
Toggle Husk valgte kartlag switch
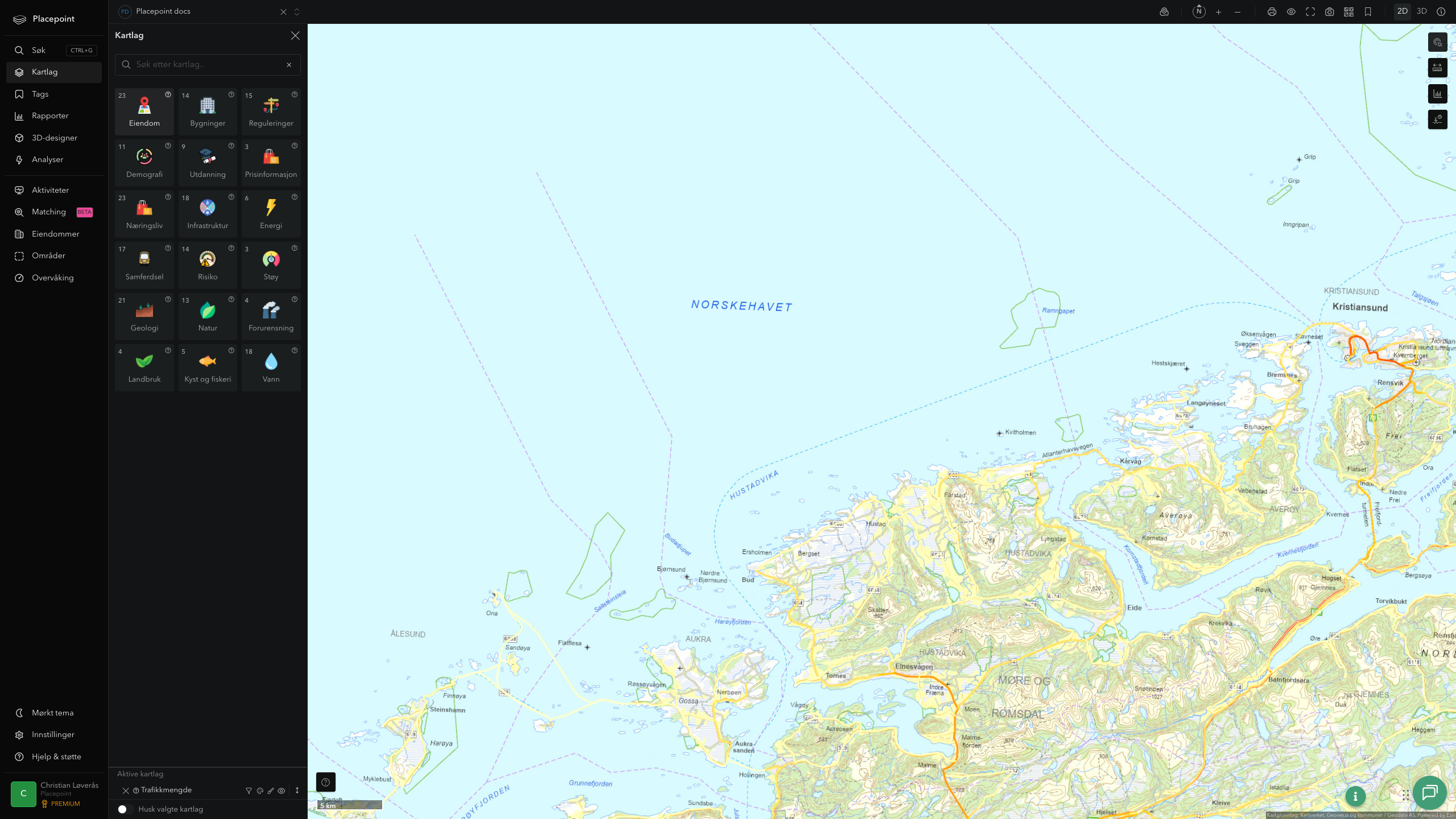pos(126,809)
